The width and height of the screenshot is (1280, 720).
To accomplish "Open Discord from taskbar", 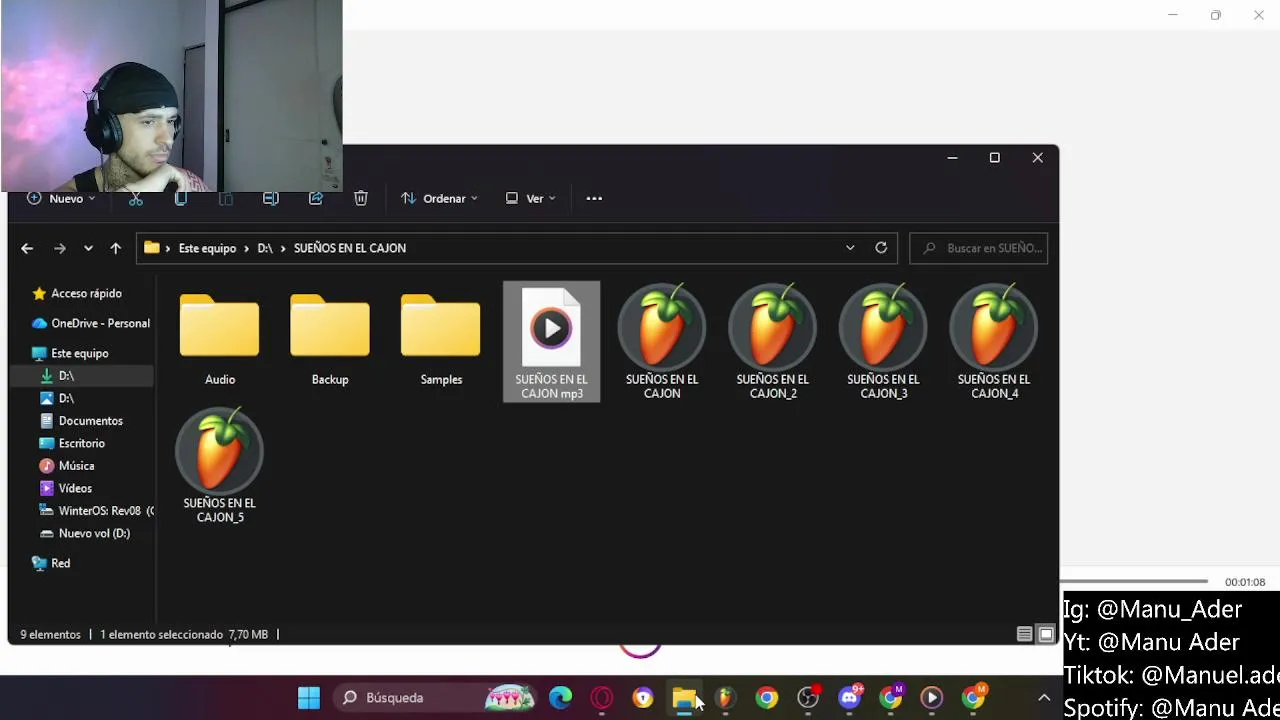I will 850,698.
